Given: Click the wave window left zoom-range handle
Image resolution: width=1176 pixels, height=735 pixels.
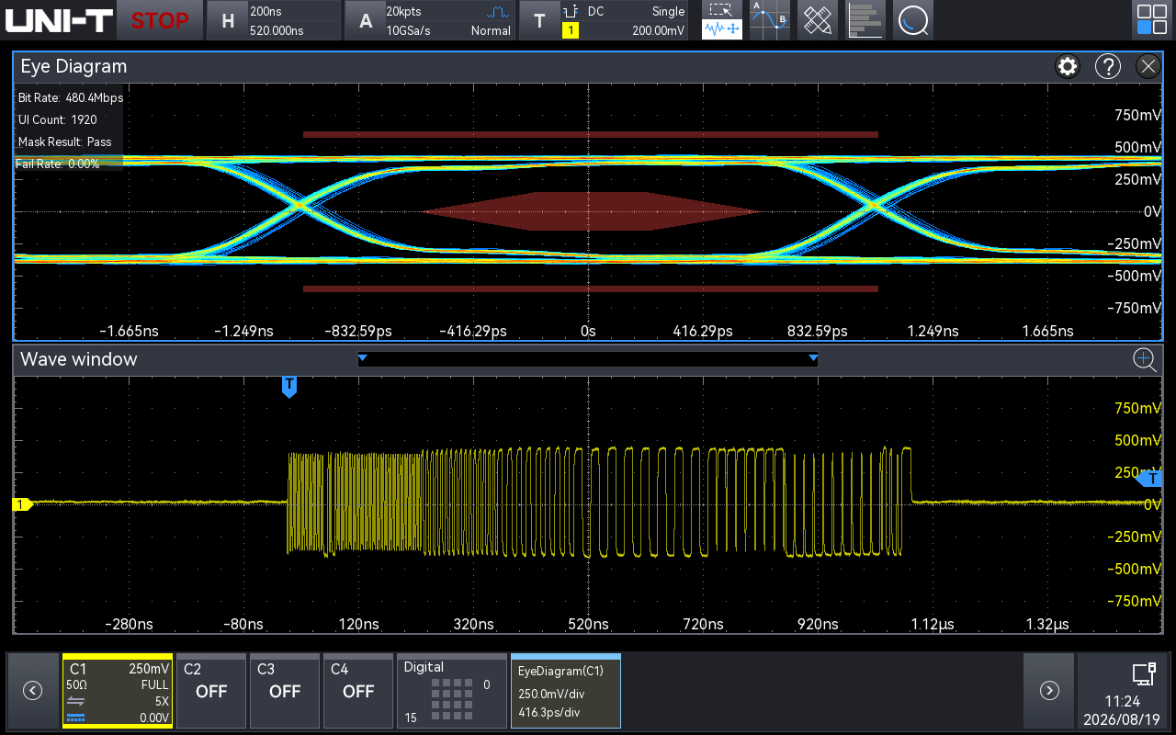Looking at the screenshot, I should [x=362, y=358].
